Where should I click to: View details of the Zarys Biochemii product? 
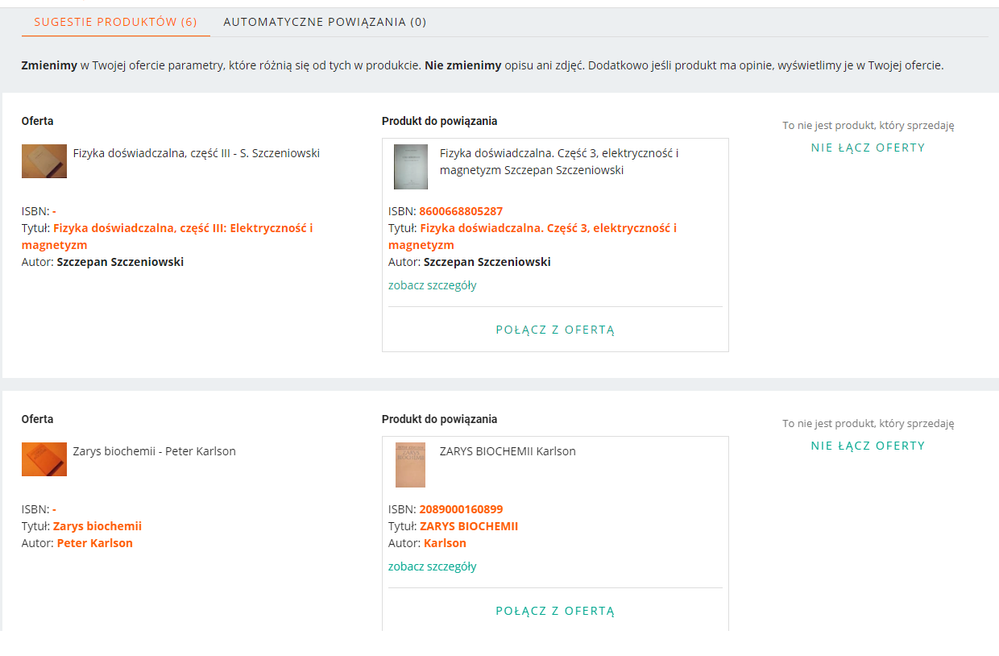tap(432, 566)
